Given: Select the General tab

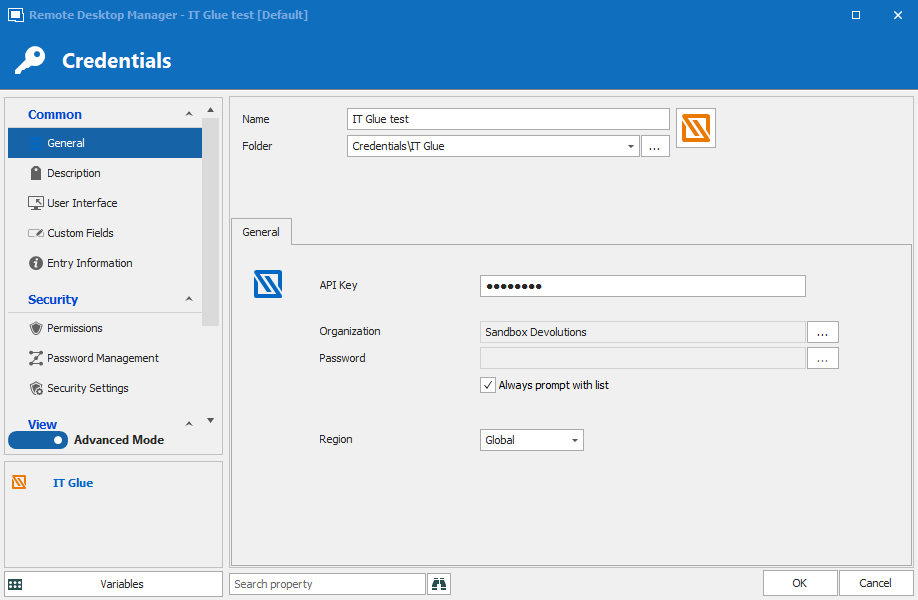Looking at the screenshot, I should [x=261, y=232].
